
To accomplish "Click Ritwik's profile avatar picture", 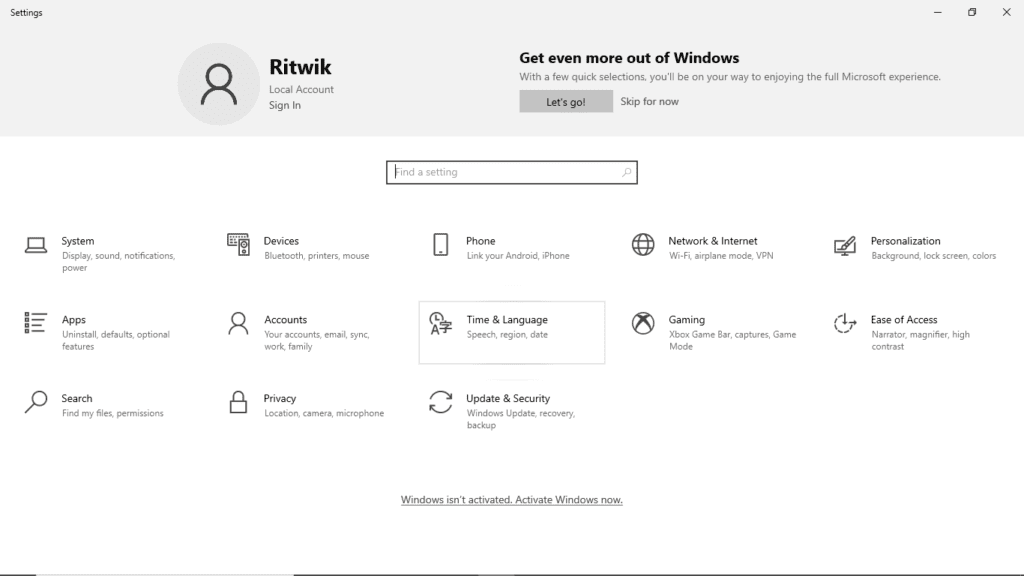I will pos(219,84).
